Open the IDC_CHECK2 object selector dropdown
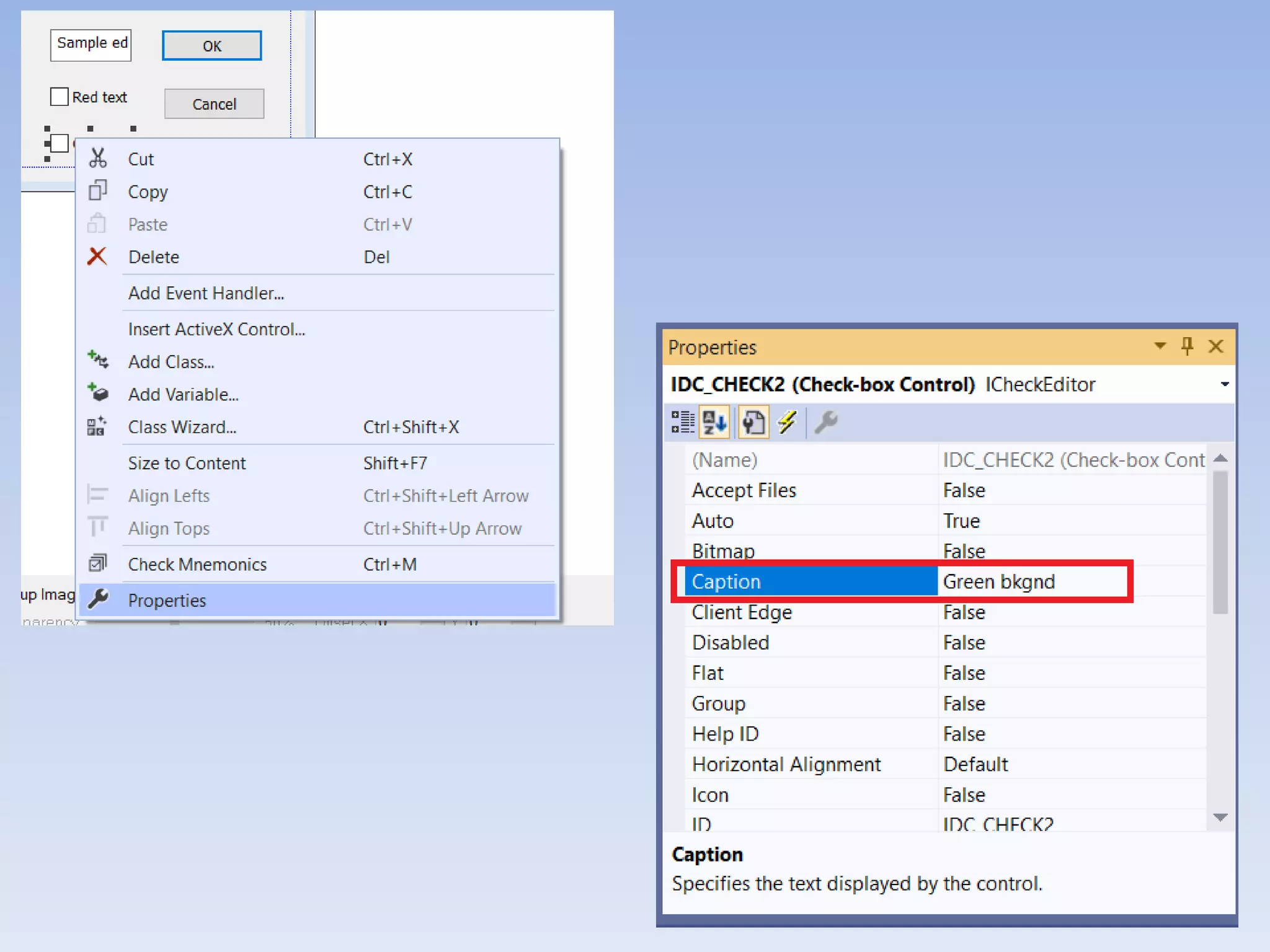 click(x=1224, y=384)
